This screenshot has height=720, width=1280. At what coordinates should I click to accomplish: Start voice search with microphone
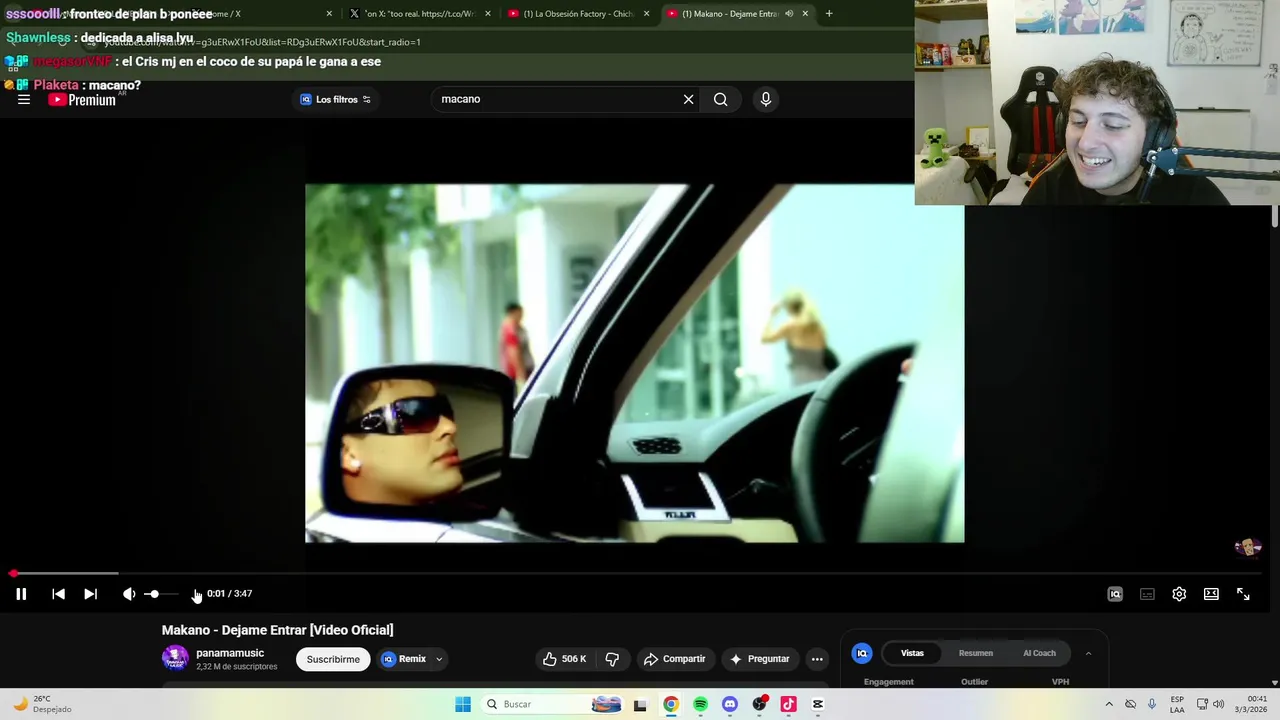tap(766, 99)
